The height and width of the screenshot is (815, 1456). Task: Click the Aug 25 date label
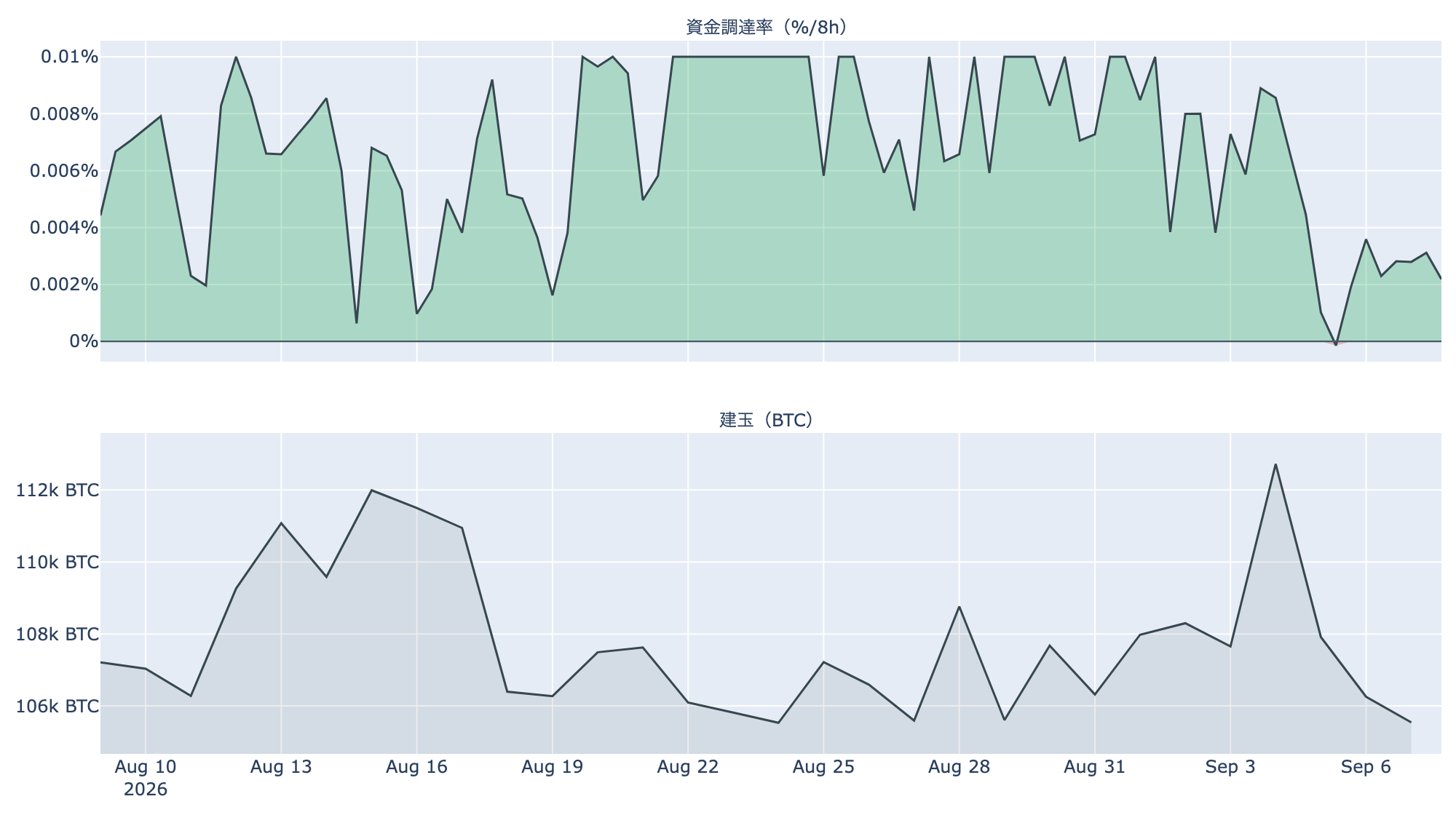823,767
